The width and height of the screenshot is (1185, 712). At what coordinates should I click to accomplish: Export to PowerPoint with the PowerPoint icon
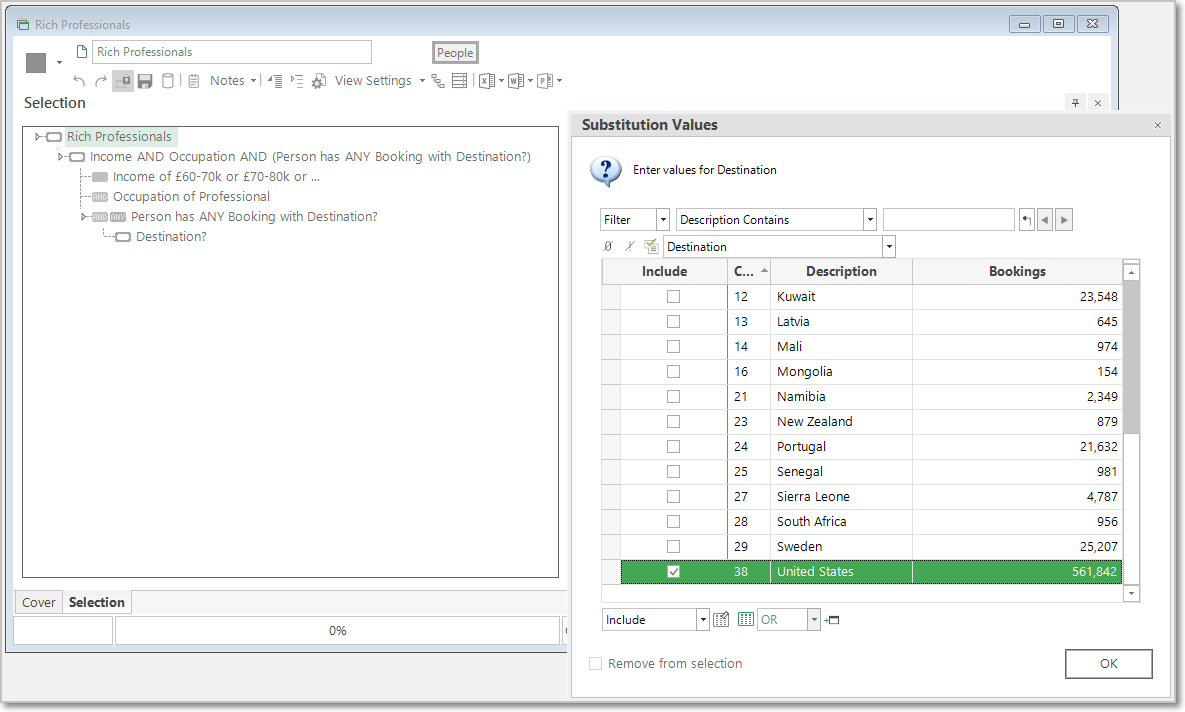pos(545,81)
